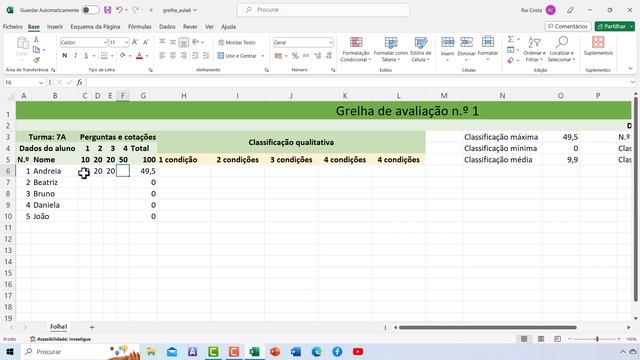
Task: Click the AutoSum sigma icon
Action: click(x=511, y=39)
